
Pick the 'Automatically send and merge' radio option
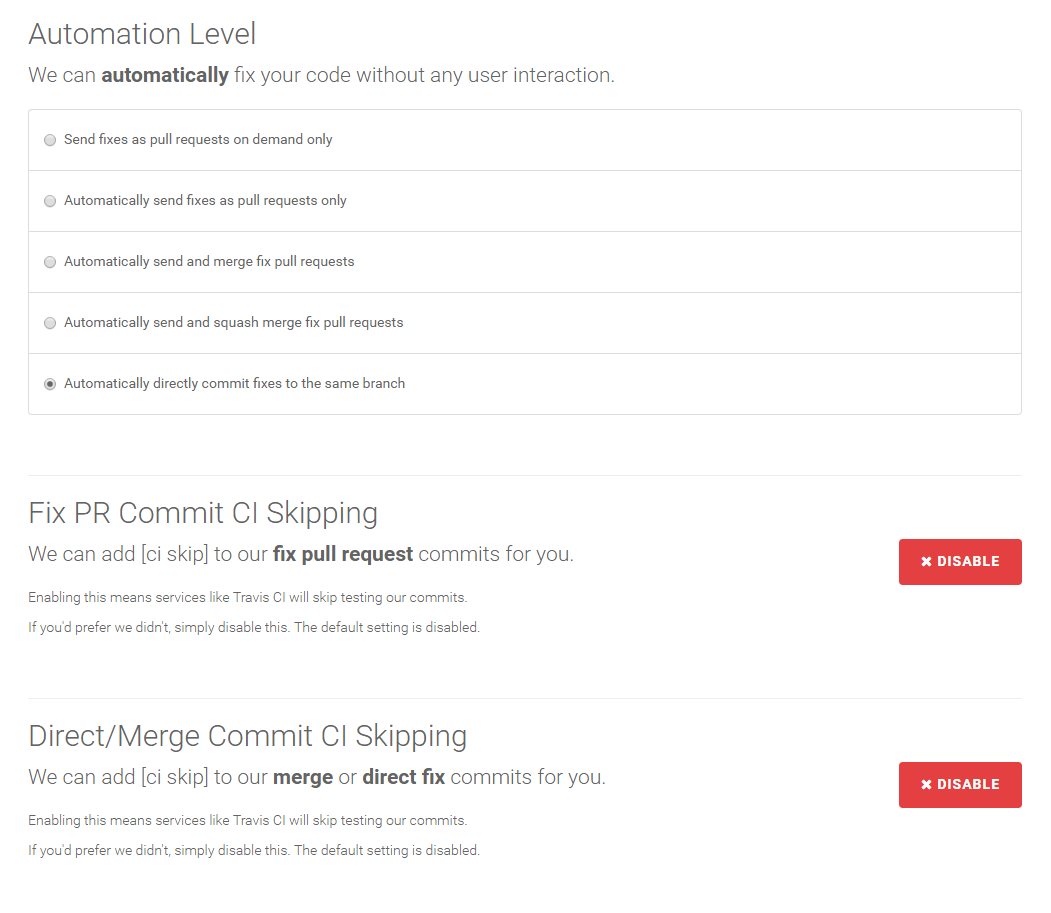click(50, 262)
